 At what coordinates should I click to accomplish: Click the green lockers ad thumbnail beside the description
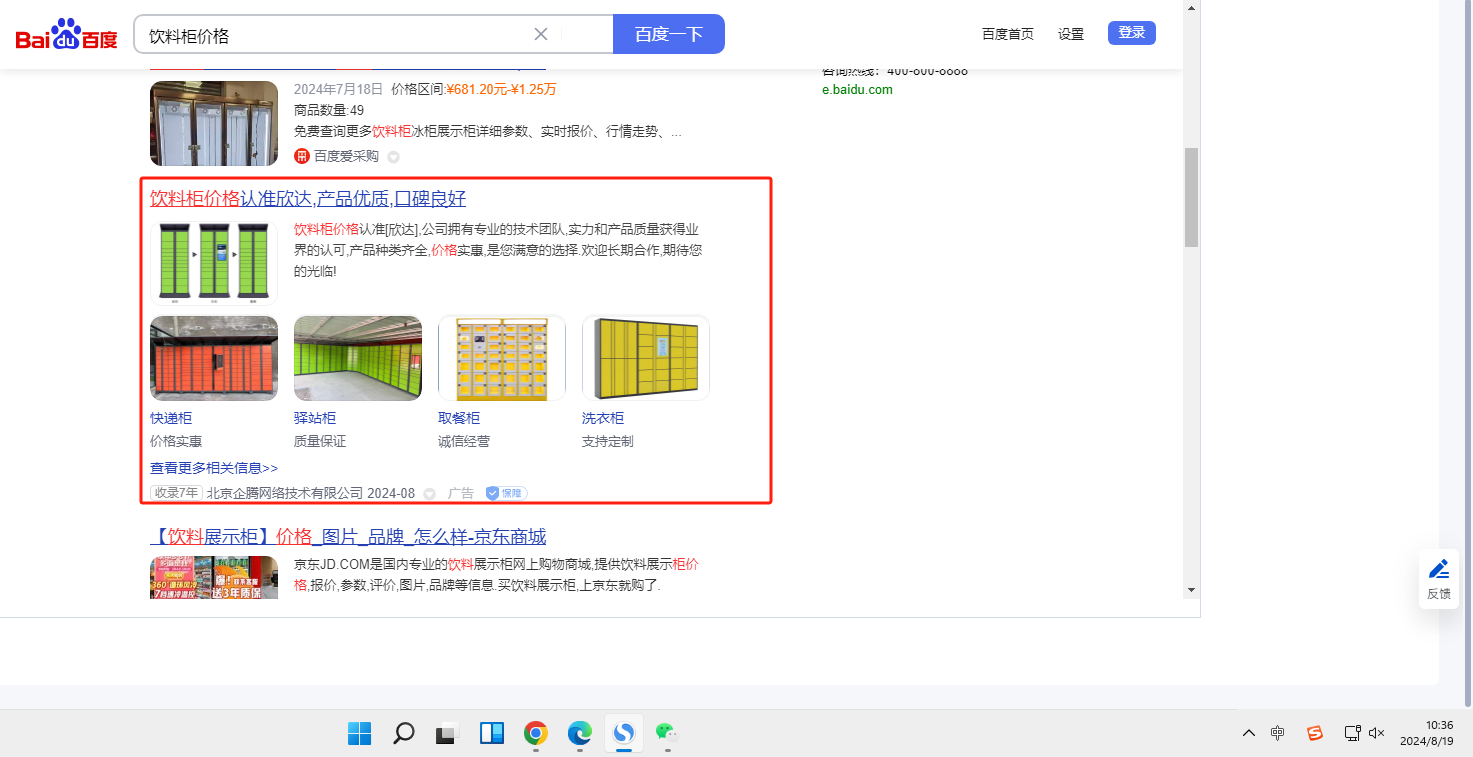pyautogui.click(x=214, y=261)
